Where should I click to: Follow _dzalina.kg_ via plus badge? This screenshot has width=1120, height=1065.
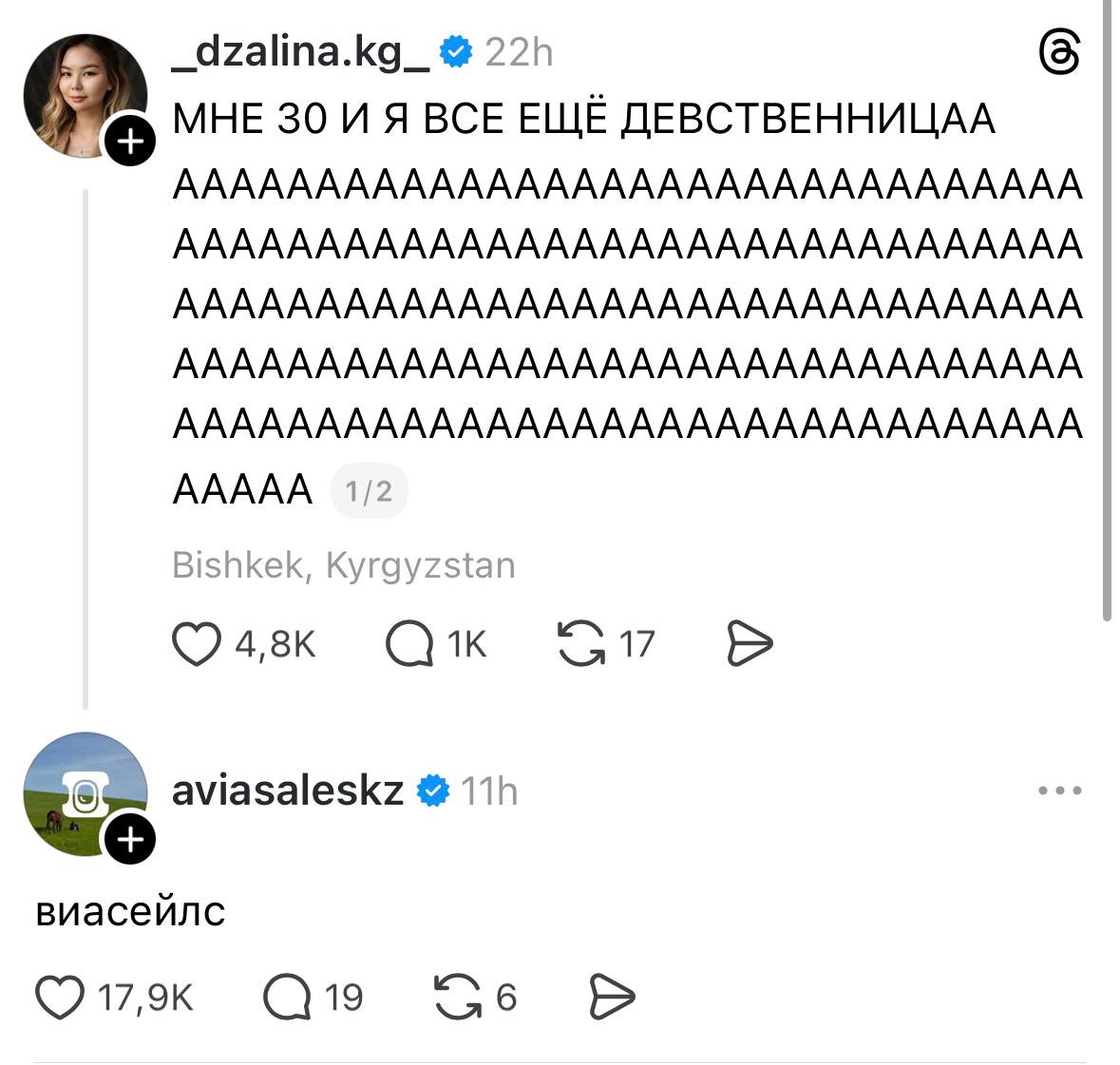click(130, 142)
